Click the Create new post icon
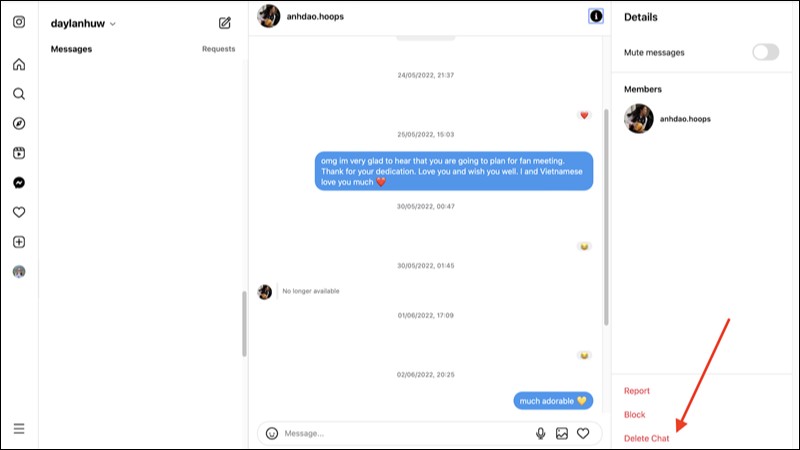The width and height of the screenshot is (800, 450). 19,242
